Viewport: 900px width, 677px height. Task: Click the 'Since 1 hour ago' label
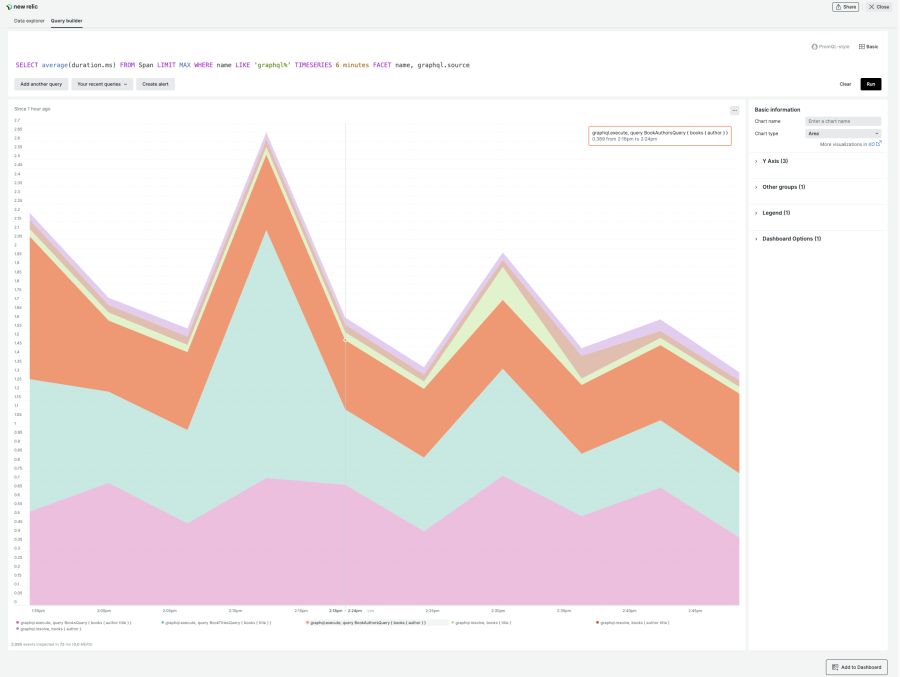[32, 109]
